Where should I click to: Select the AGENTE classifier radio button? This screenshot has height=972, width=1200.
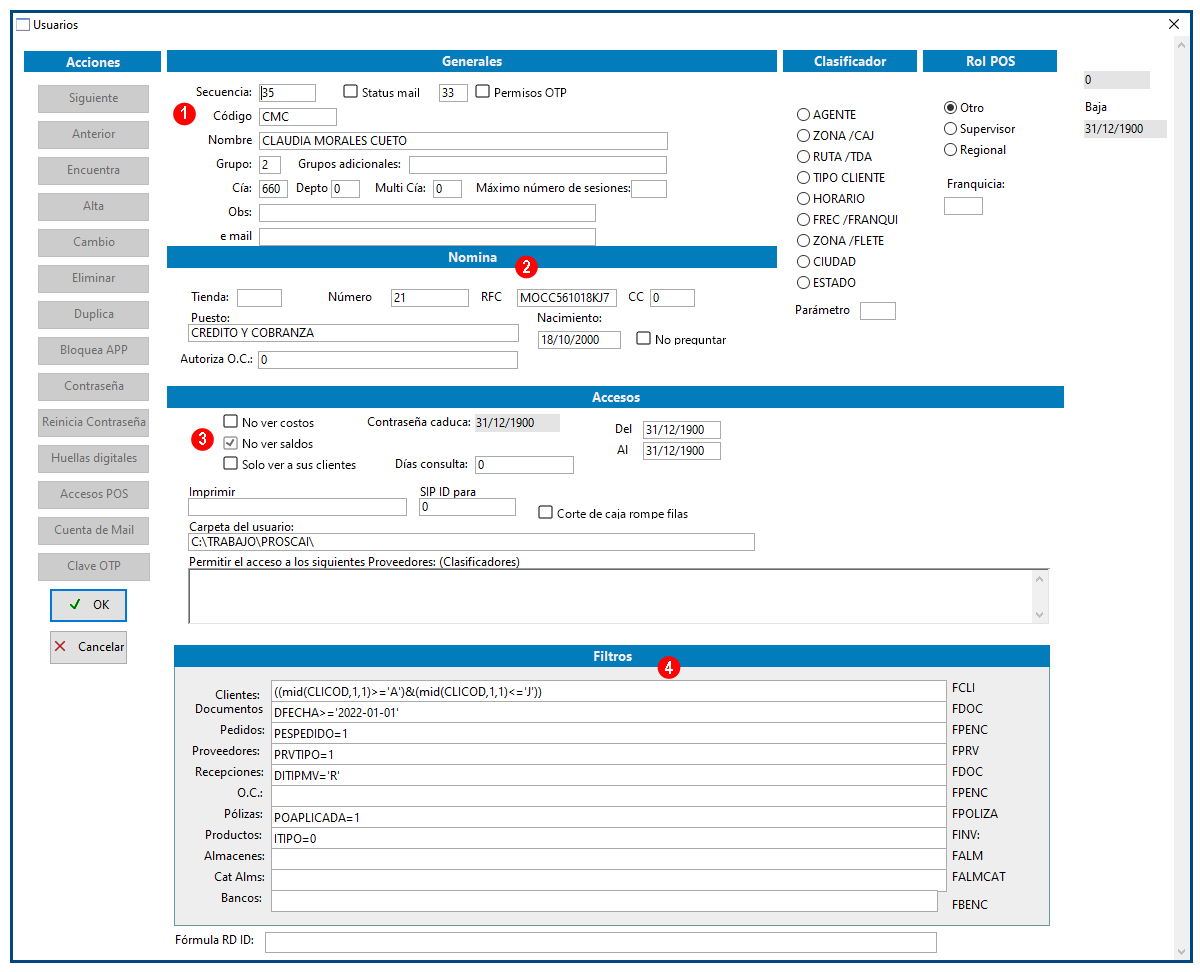pyautogui.click(x=803, y=115)
